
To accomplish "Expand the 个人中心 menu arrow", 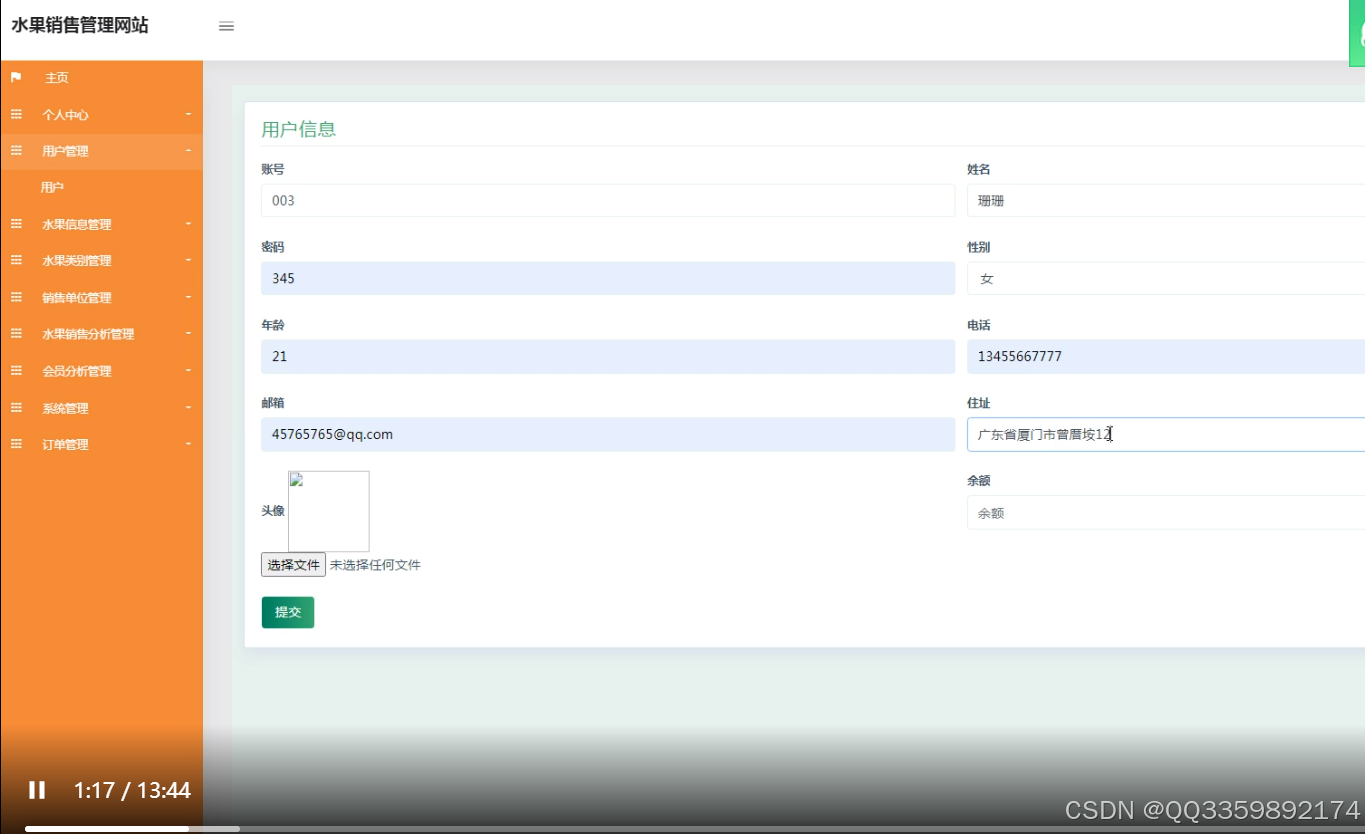I will pos(188,114).
